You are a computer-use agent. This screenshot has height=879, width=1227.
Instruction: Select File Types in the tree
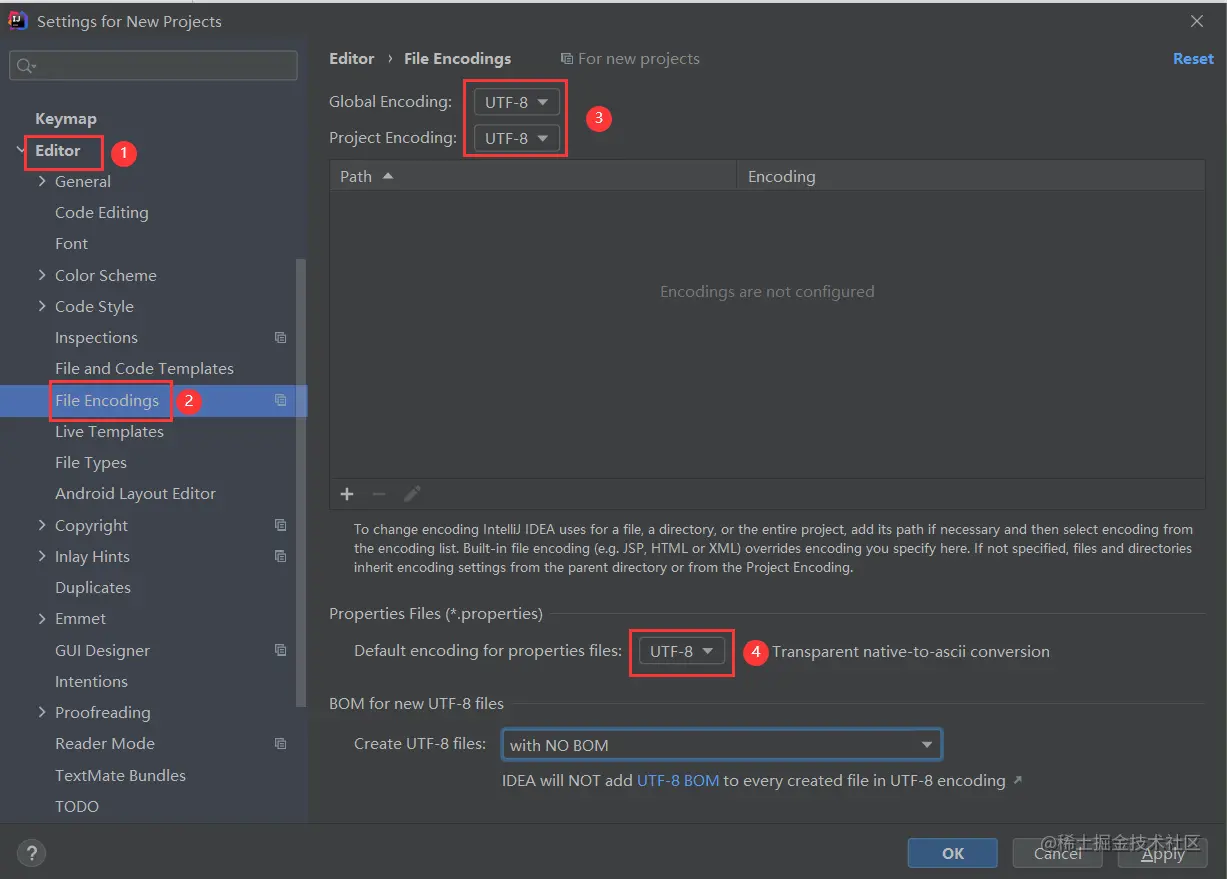[x=91, y=463]
